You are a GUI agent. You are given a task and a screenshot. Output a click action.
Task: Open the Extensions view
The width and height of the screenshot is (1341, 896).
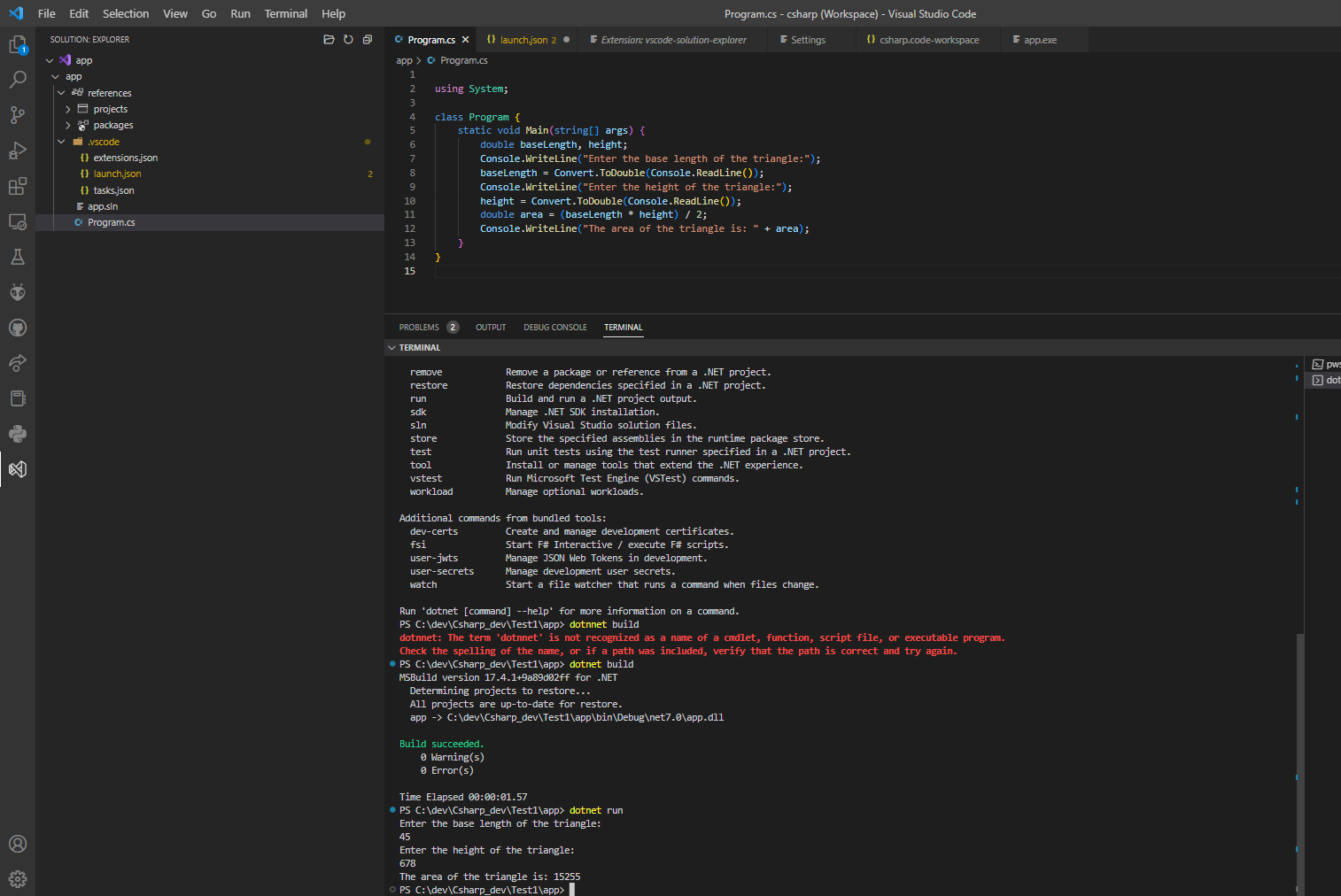(x=18, y=186)
